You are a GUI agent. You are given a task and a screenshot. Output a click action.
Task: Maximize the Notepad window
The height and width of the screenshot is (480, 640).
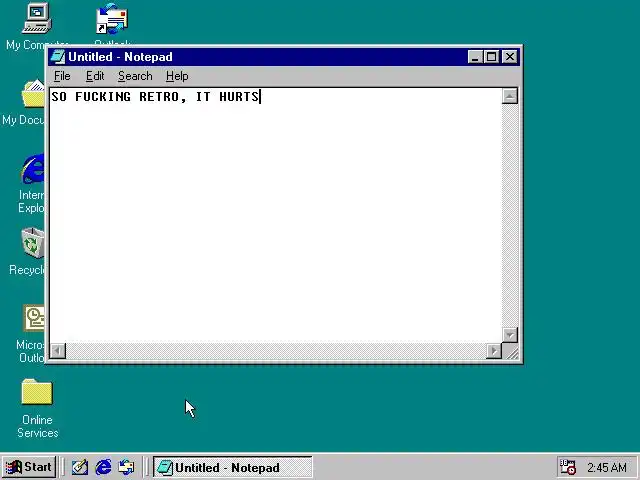tap(491, 57)
